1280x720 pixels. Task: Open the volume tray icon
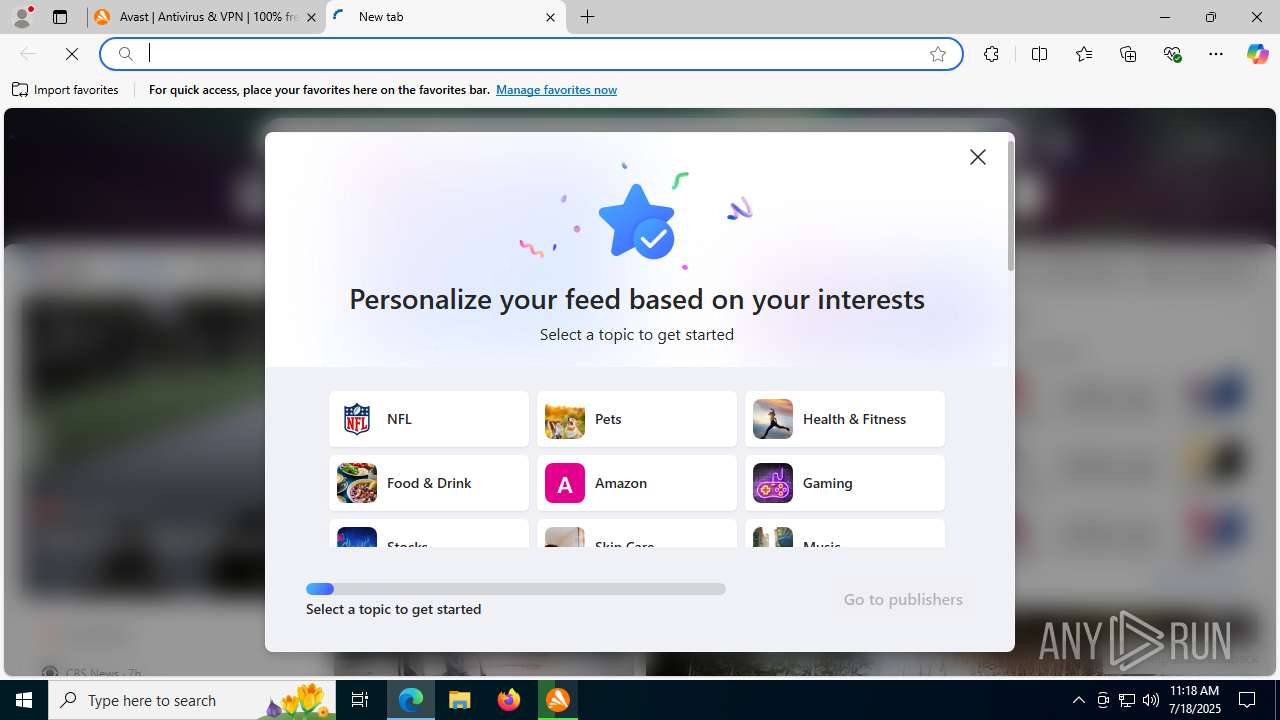(1150, 700)
